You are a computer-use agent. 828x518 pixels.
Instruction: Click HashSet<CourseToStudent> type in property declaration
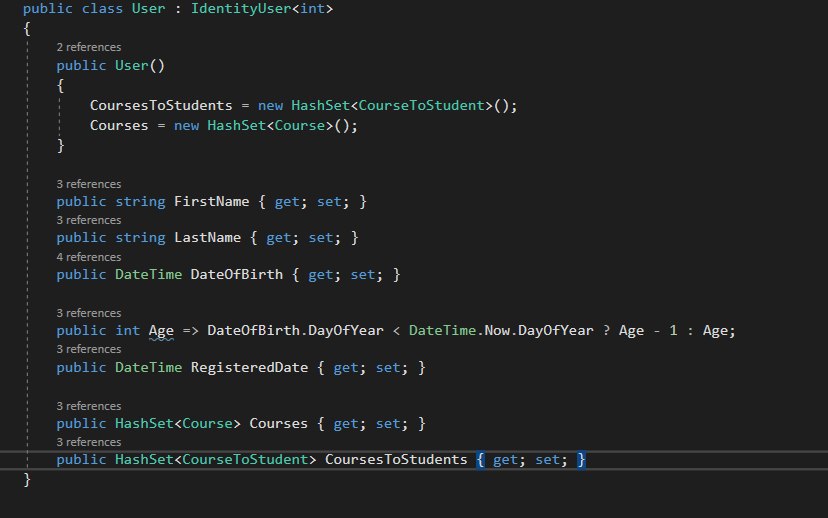(215, 459)
